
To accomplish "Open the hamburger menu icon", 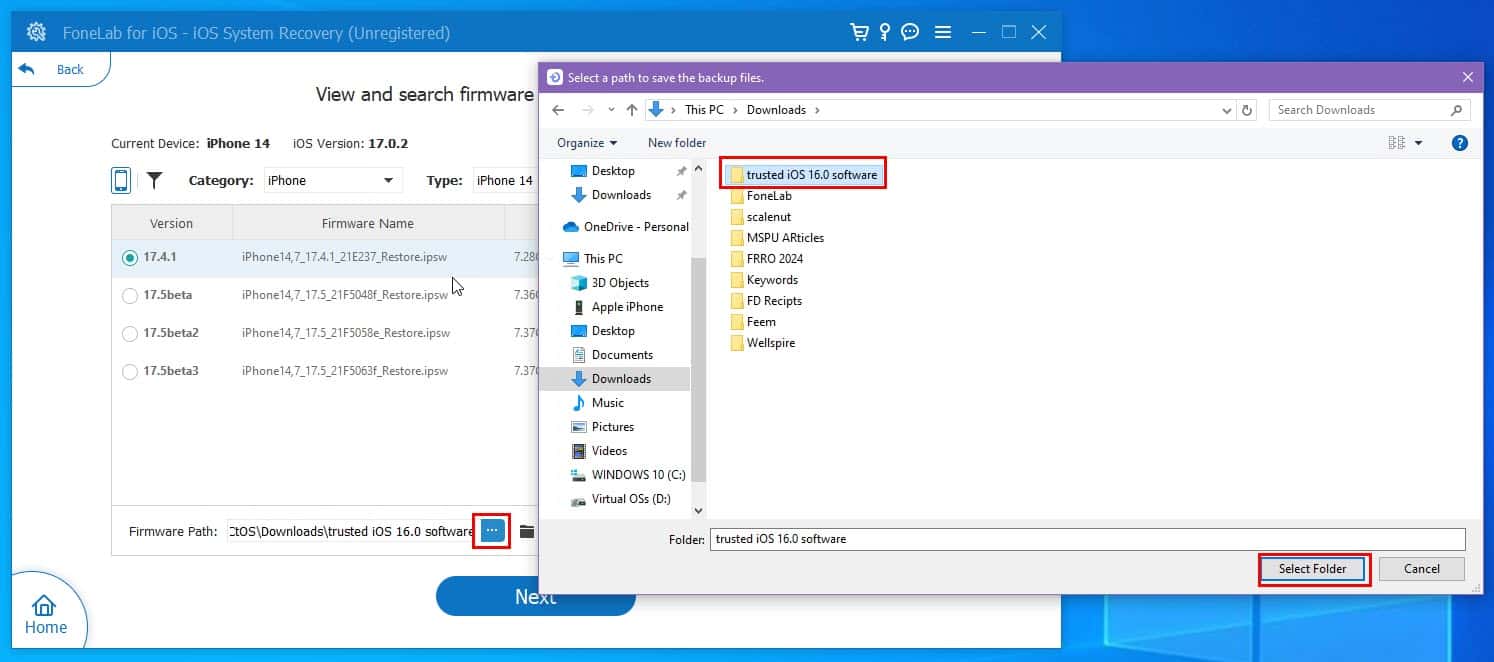I will 942,32.
